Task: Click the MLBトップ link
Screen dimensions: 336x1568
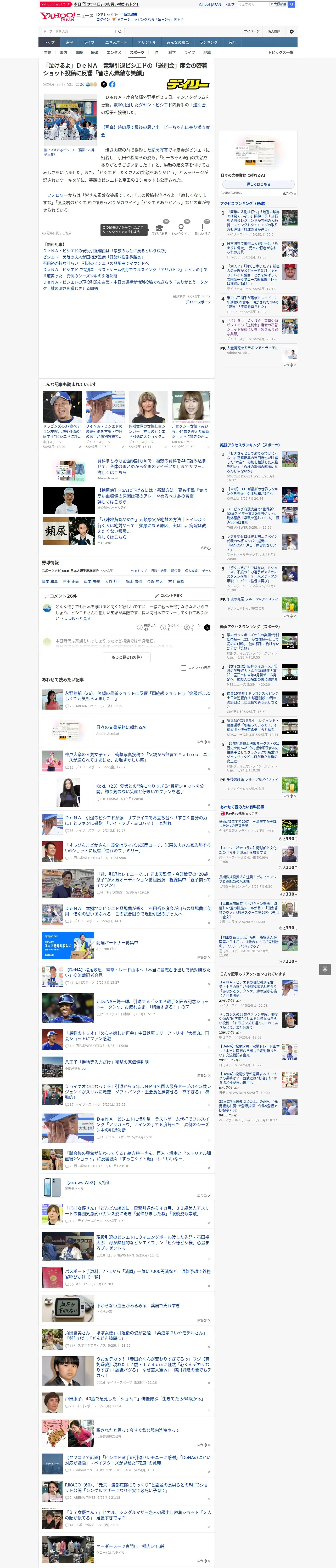Action: (x=138, y=571)
